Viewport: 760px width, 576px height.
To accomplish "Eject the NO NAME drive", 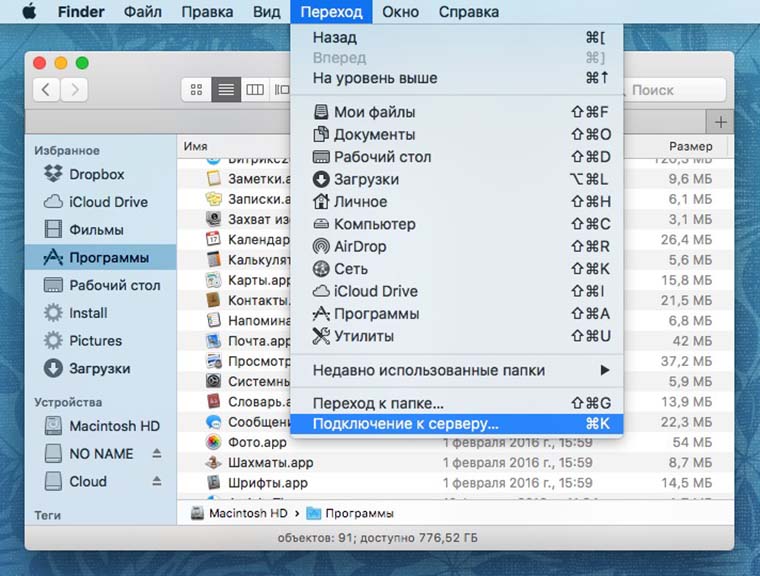I will click(x=157, y=453).
